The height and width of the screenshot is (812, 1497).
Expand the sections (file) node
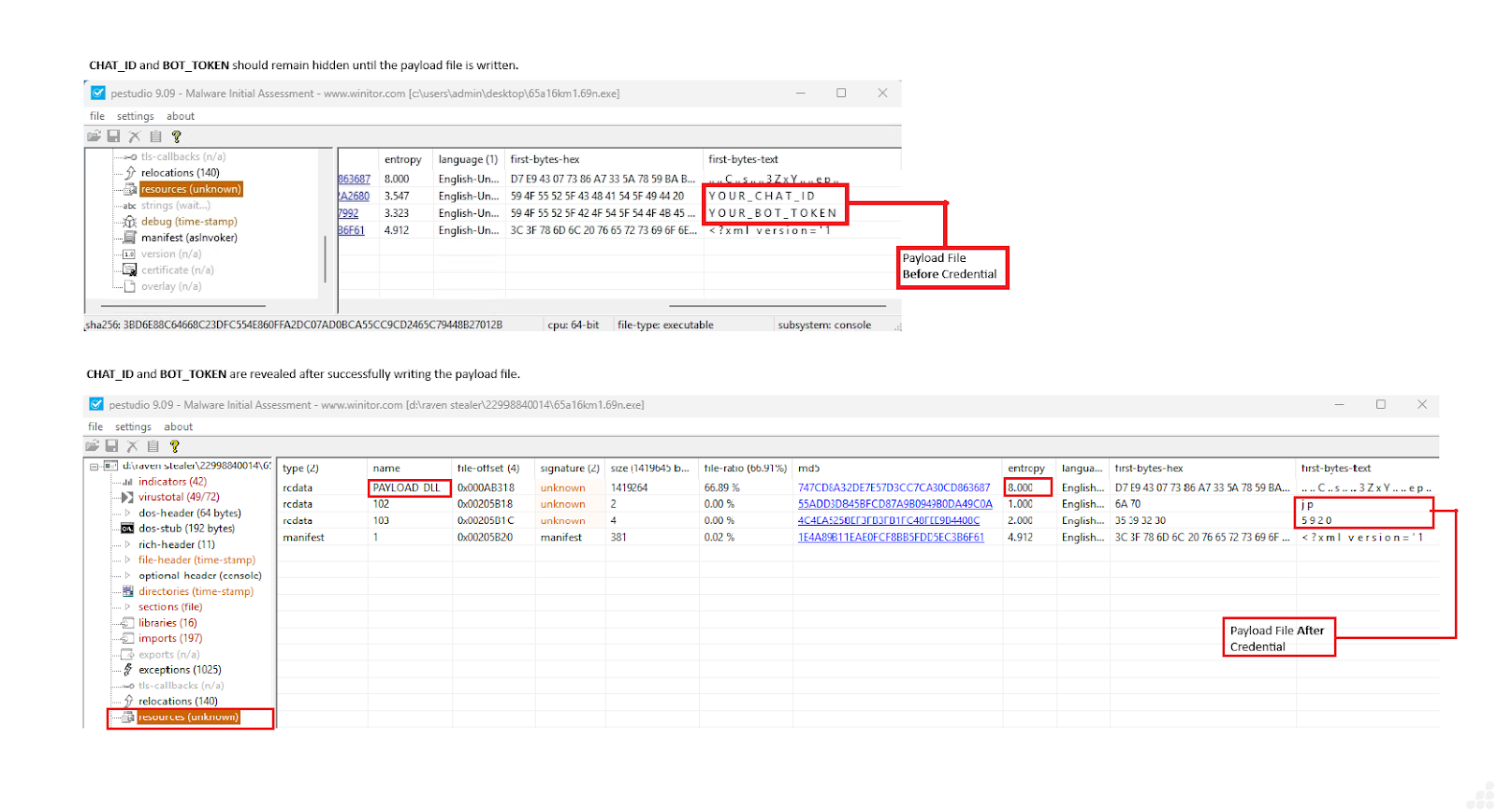point(128,607)
